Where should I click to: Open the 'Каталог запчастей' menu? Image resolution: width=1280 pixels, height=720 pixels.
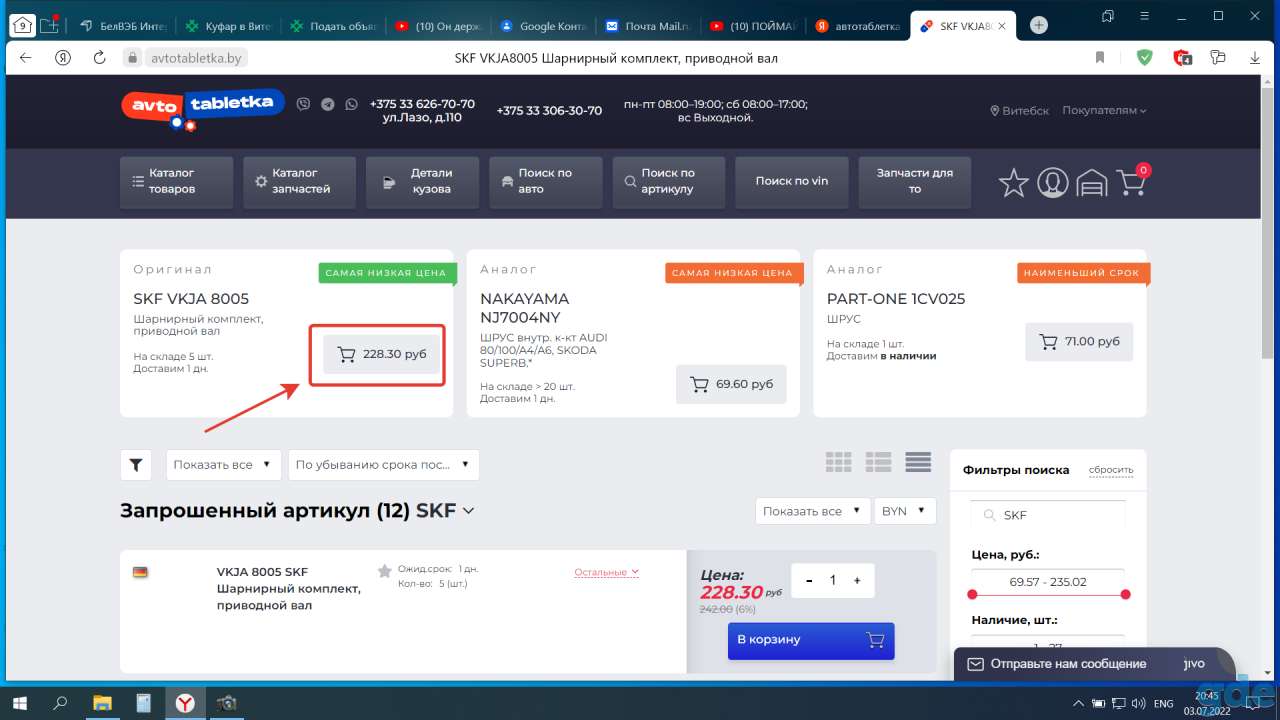[299, 182]
